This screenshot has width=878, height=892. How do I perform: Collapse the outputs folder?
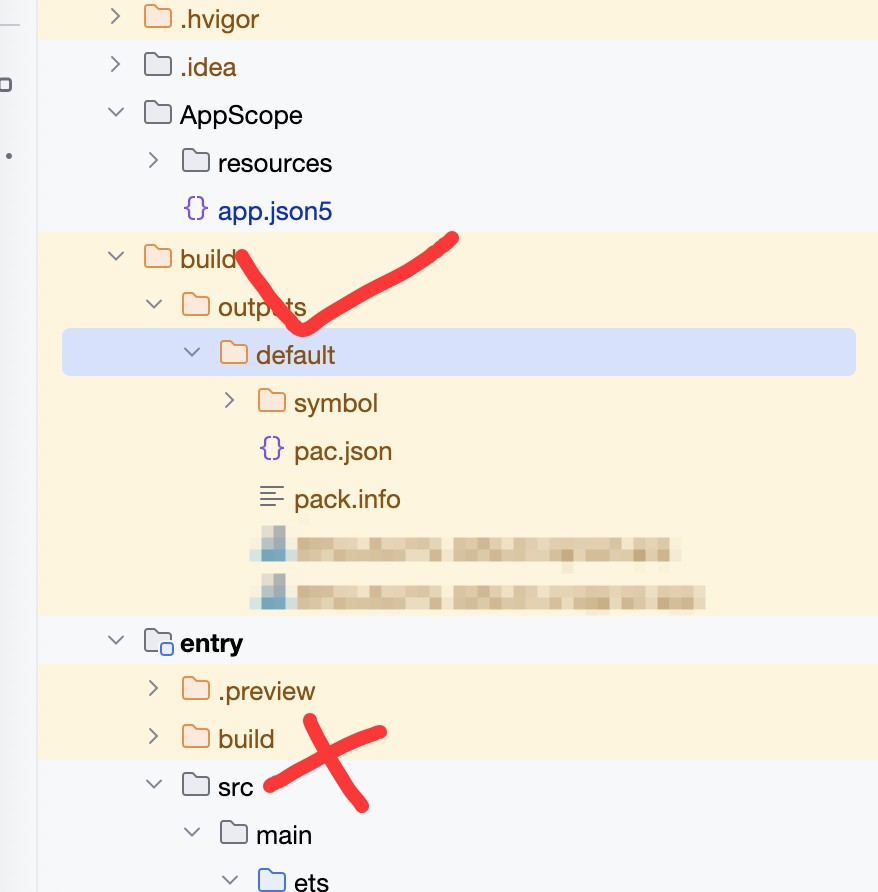tap(153, 305)
